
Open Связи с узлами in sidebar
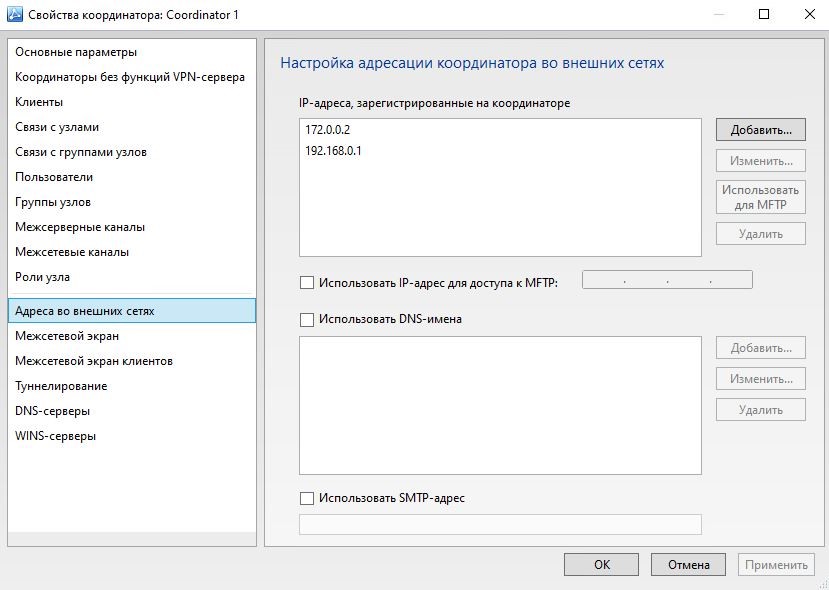tap(57, 127)
